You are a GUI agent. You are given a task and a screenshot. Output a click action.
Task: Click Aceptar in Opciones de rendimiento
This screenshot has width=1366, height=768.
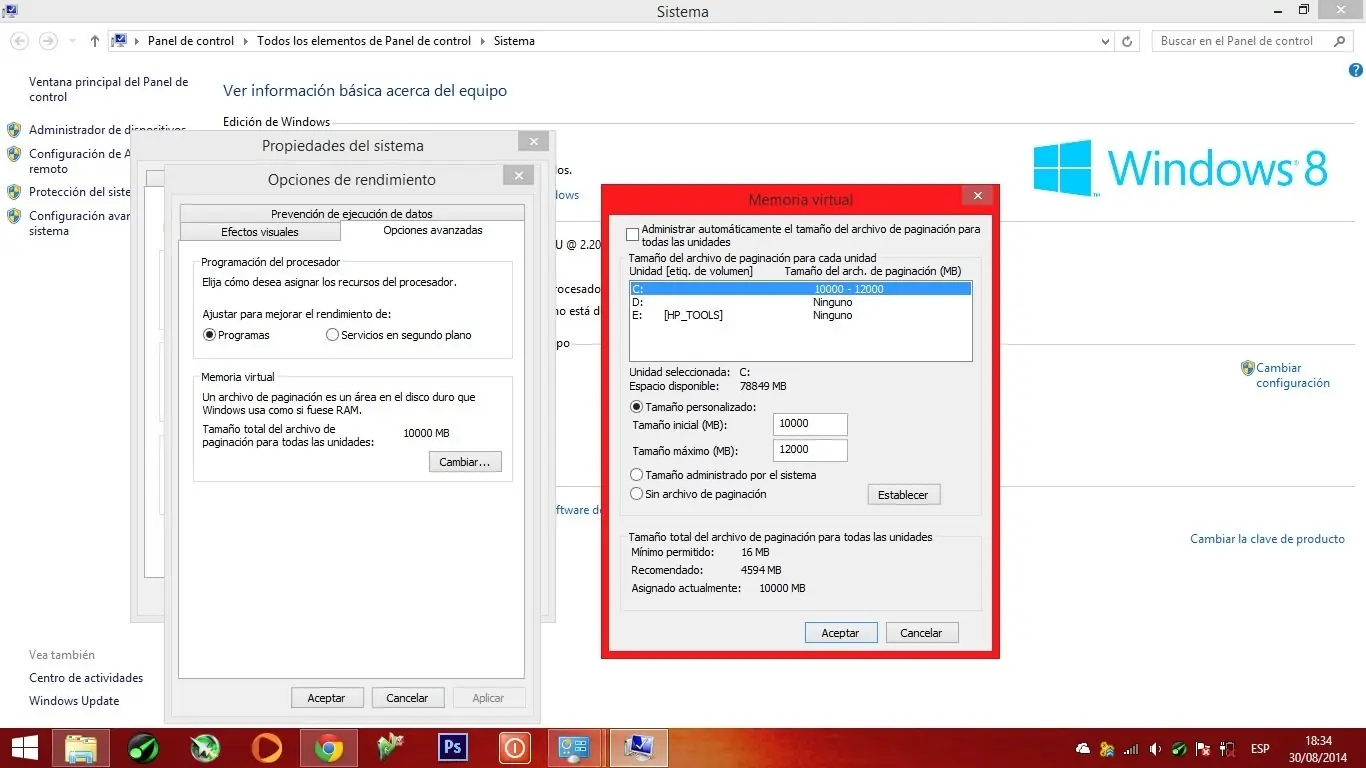(x=326, y=698)
